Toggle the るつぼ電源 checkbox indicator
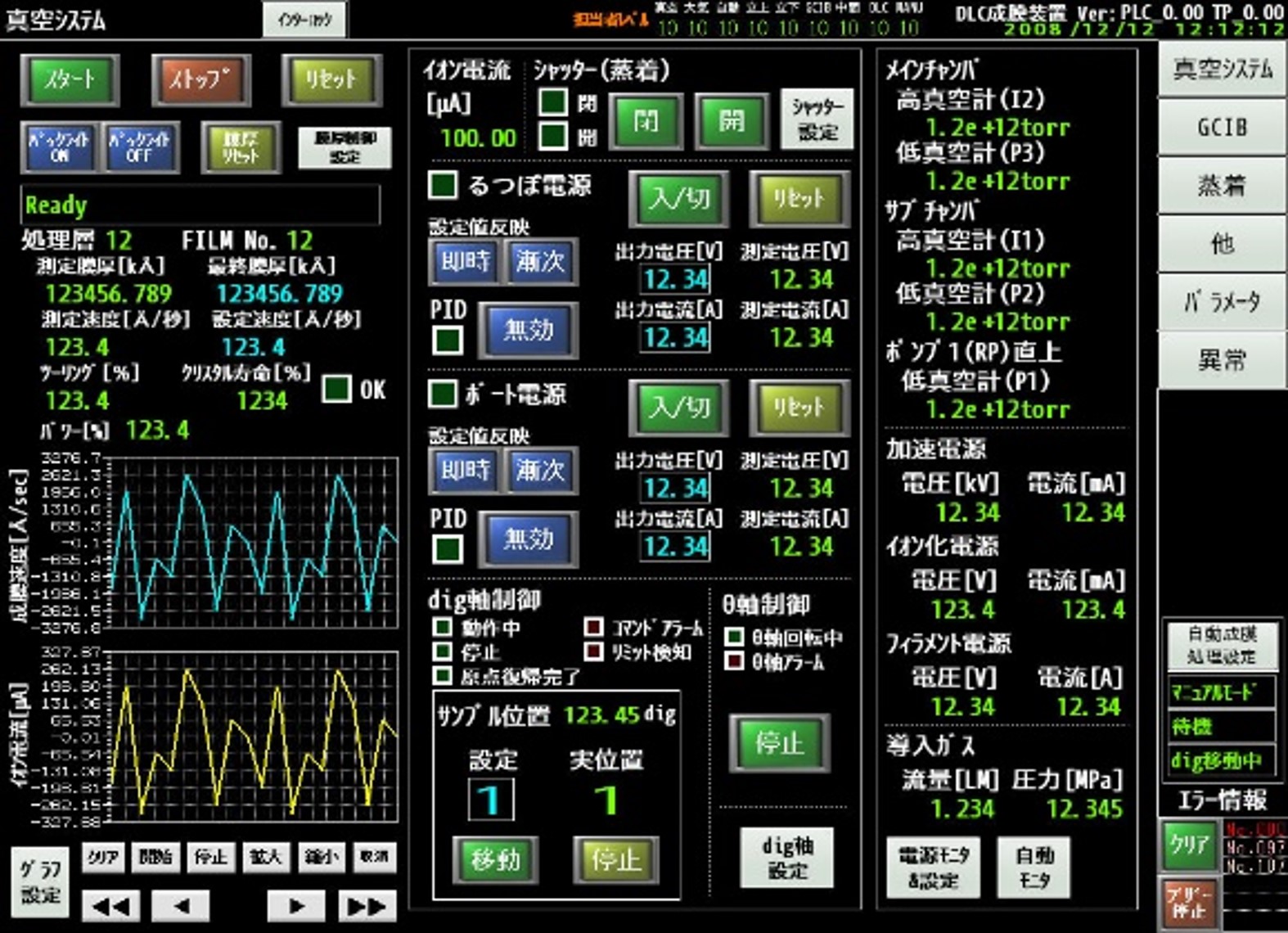The width and height of the screenshot is (1288, 933). click(443, 185)
